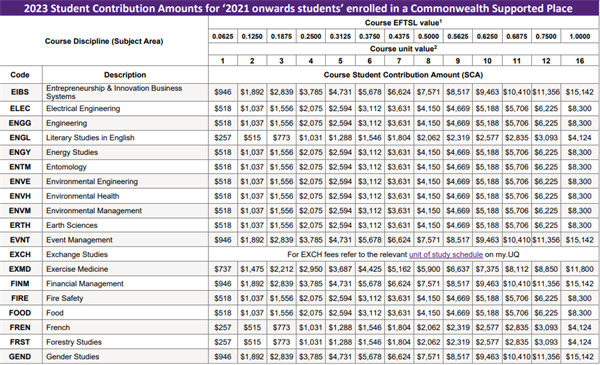Viewport: 600px width, 365px height.
Task: Select the $257 amount in FRST row
Action: [223, 342]
